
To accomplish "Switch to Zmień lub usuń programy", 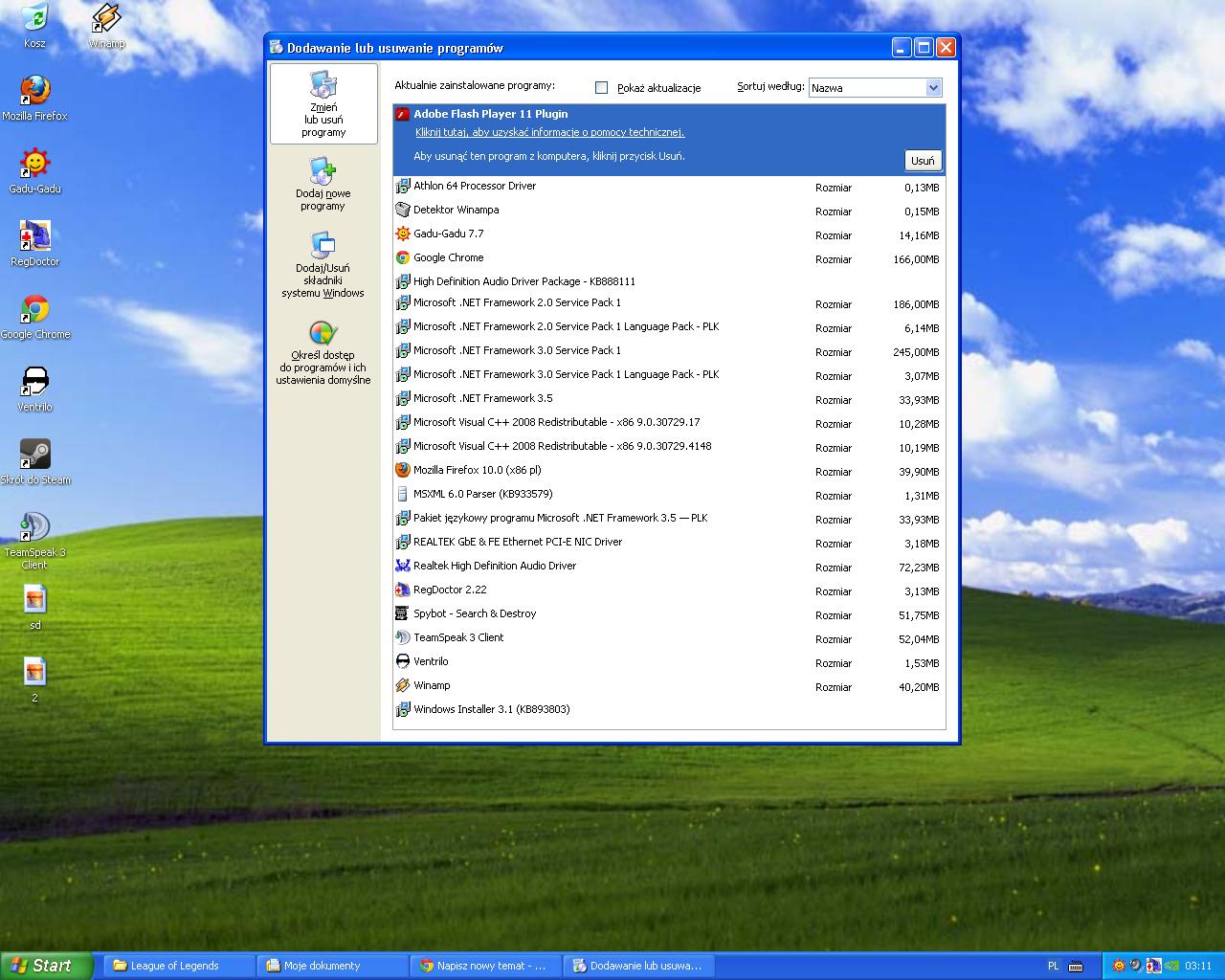I will pos(323,104).
